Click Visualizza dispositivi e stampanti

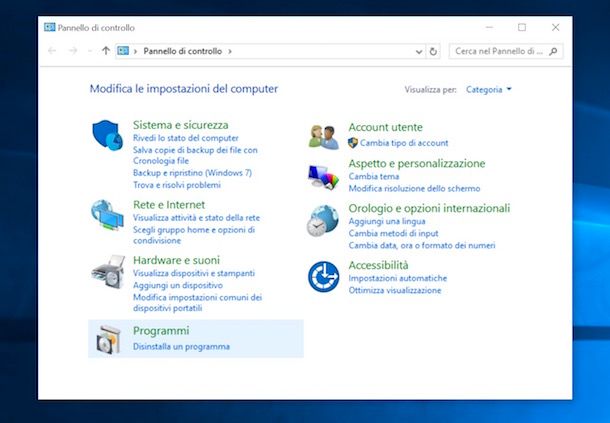(x=194, y=273)
